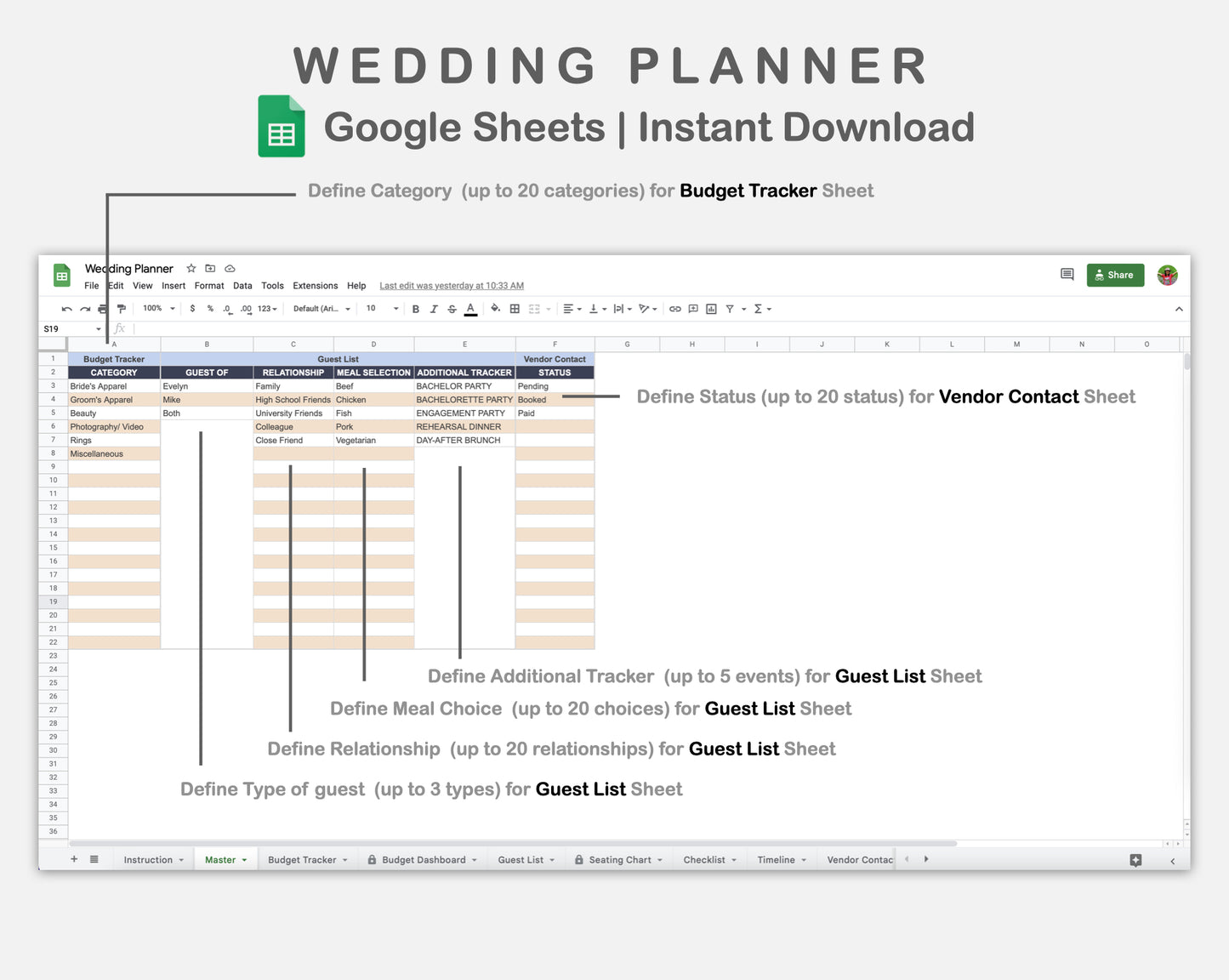The width and height of the screenshot is (1229, 980).
Task: Open the Functions (sigma) toolbar icon
Action: pos(759,309)
